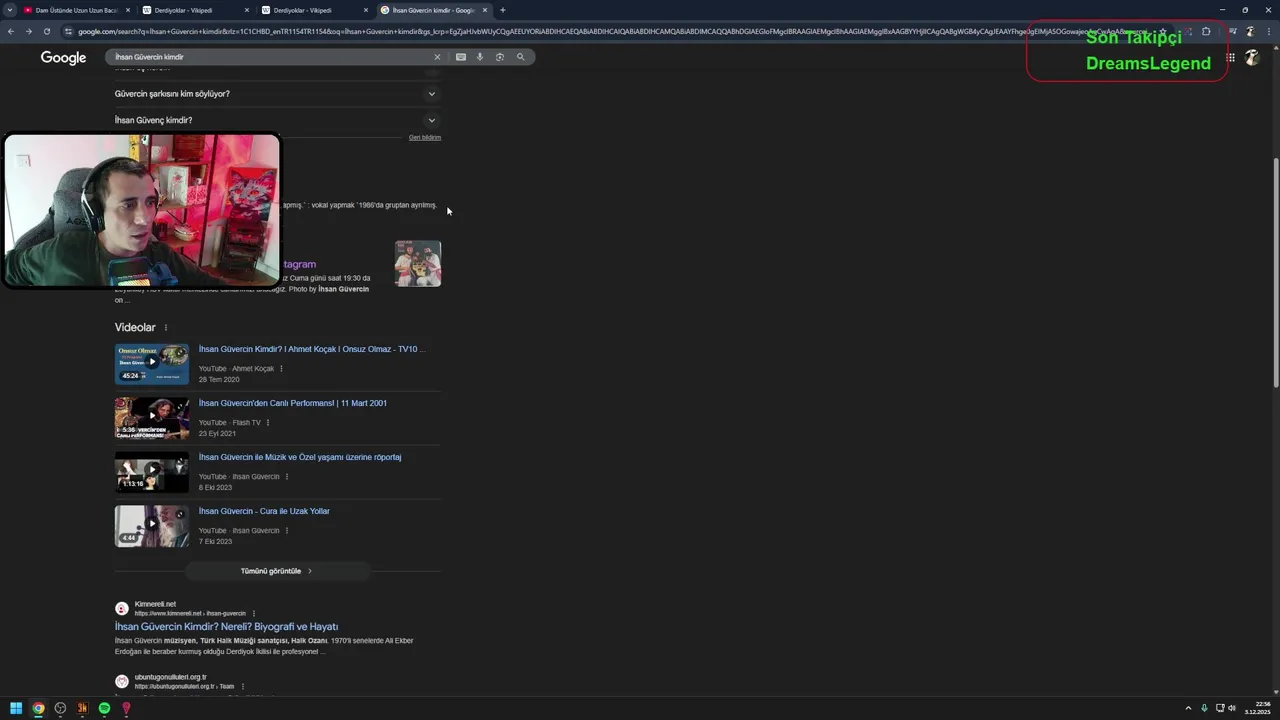Open the volume tray icon
Viewport: 1280px width, 720px height.
click(1231, 708)
